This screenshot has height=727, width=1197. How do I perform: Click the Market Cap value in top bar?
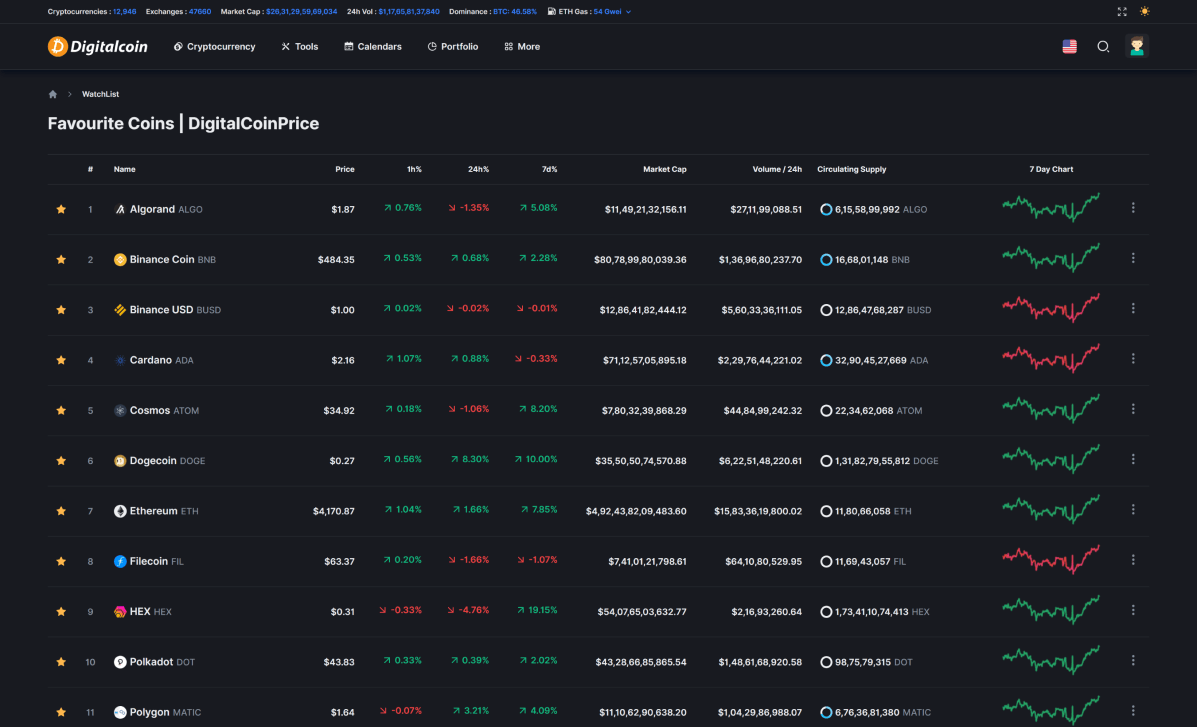(302, 12)
